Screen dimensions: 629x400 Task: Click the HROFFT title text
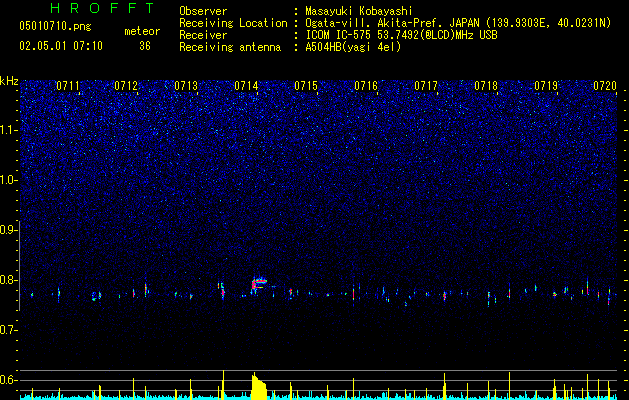click(103, 8)
